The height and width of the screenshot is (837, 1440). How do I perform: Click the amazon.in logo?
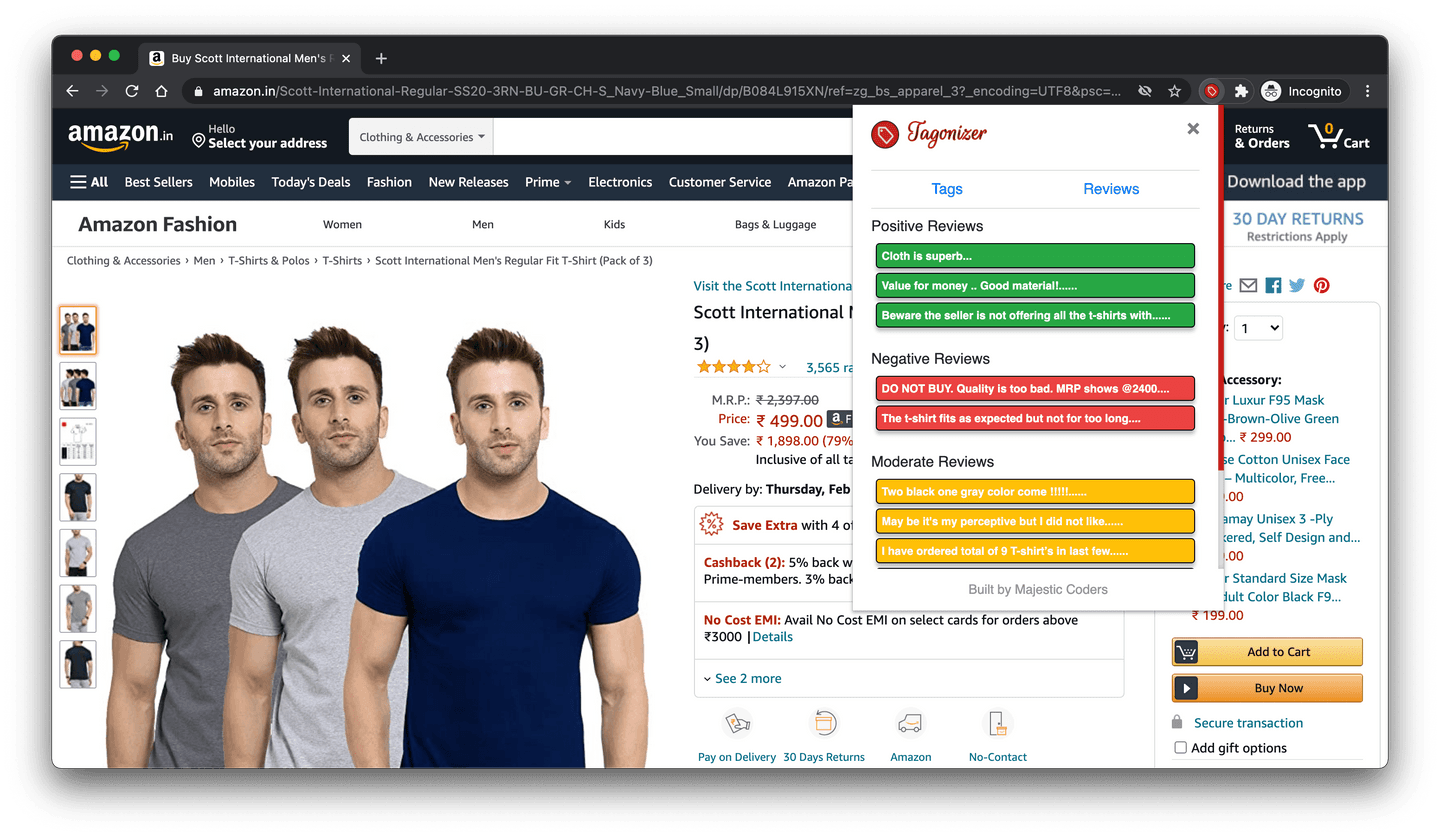click(x=121, y=136)
